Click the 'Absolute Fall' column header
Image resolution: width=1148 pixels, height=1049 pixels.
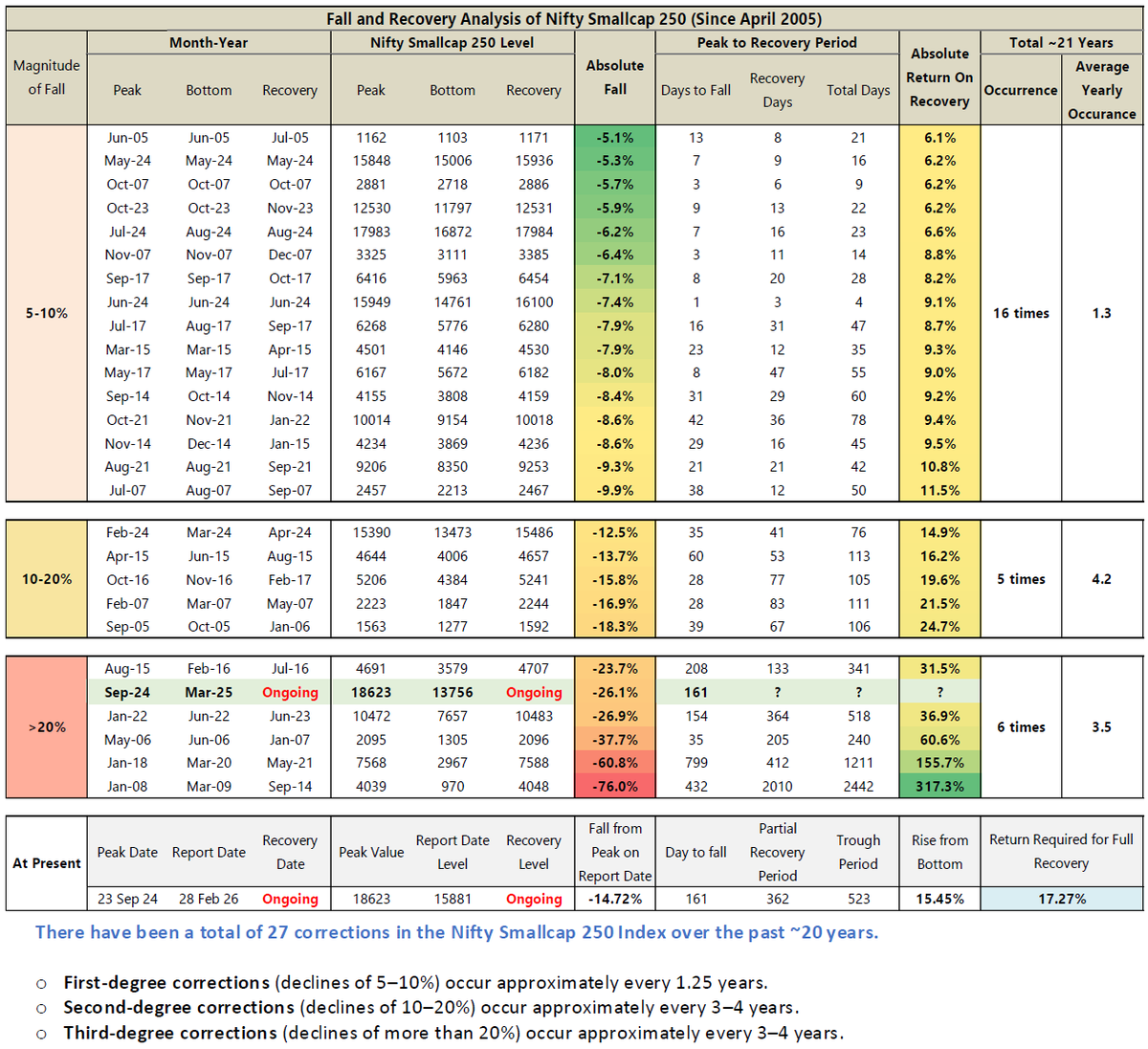pyautogui.click(x=615, y=78)
